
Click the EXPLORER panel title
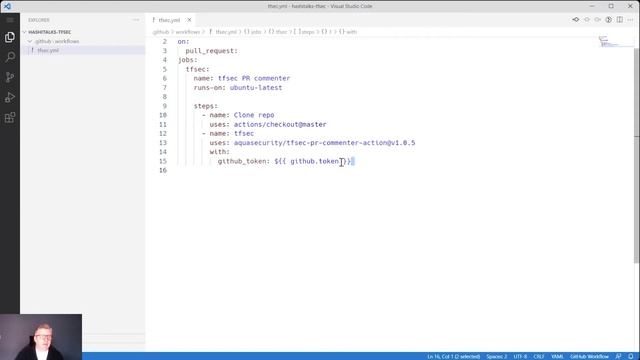39,20
